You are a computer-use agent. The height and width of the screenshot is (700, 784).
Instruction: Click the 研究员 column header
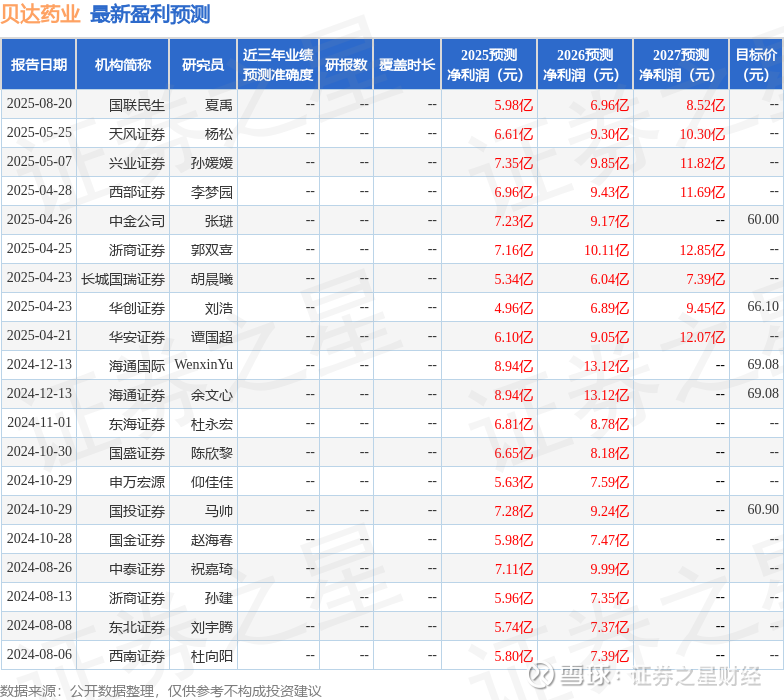point(202,64)
